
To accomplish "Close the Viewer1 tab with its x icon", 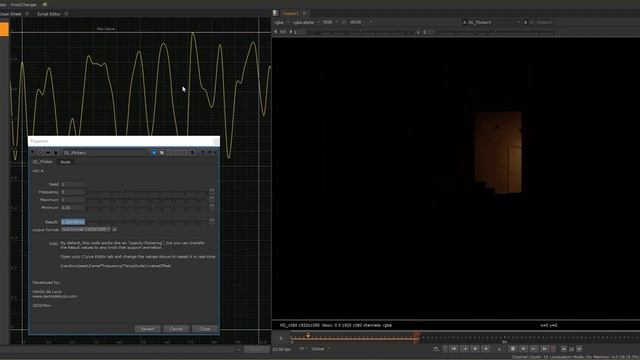I will (304, 13).
